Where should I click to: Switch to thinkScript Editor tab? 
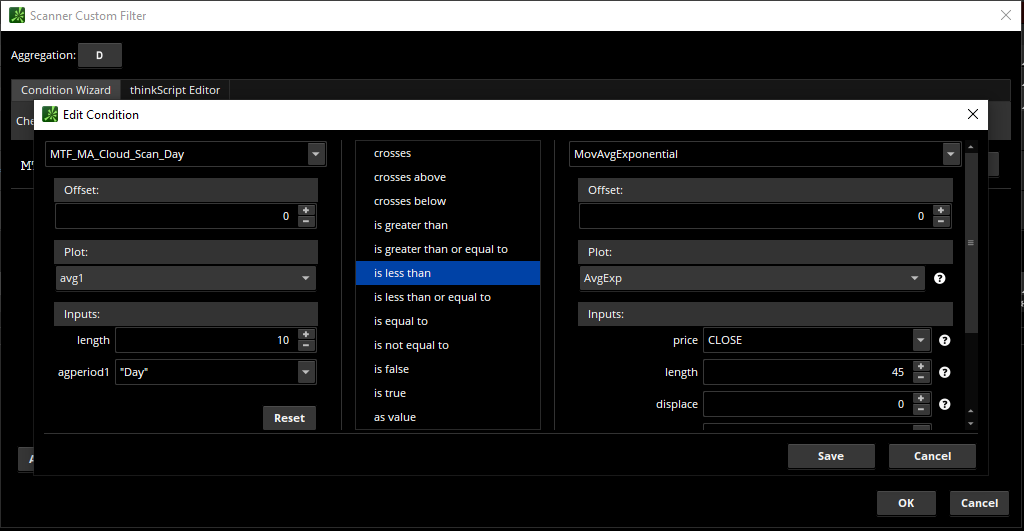point(176,90)
